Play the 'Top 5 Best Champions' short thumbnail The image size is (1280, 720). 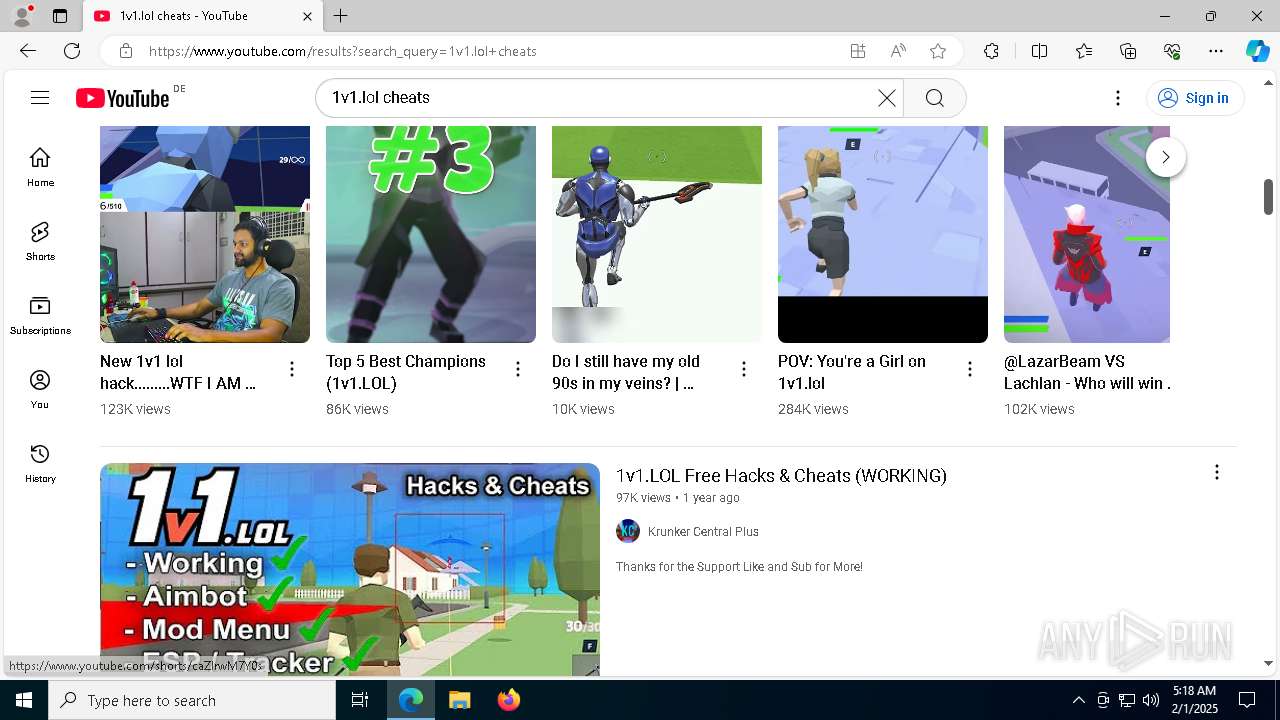431,234
